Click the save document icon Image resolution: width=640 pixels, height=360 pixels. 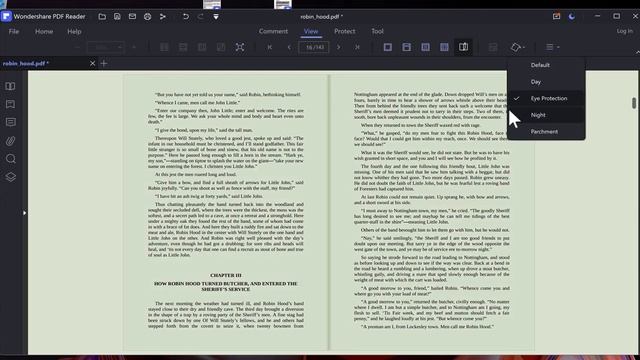pos(117,17)
